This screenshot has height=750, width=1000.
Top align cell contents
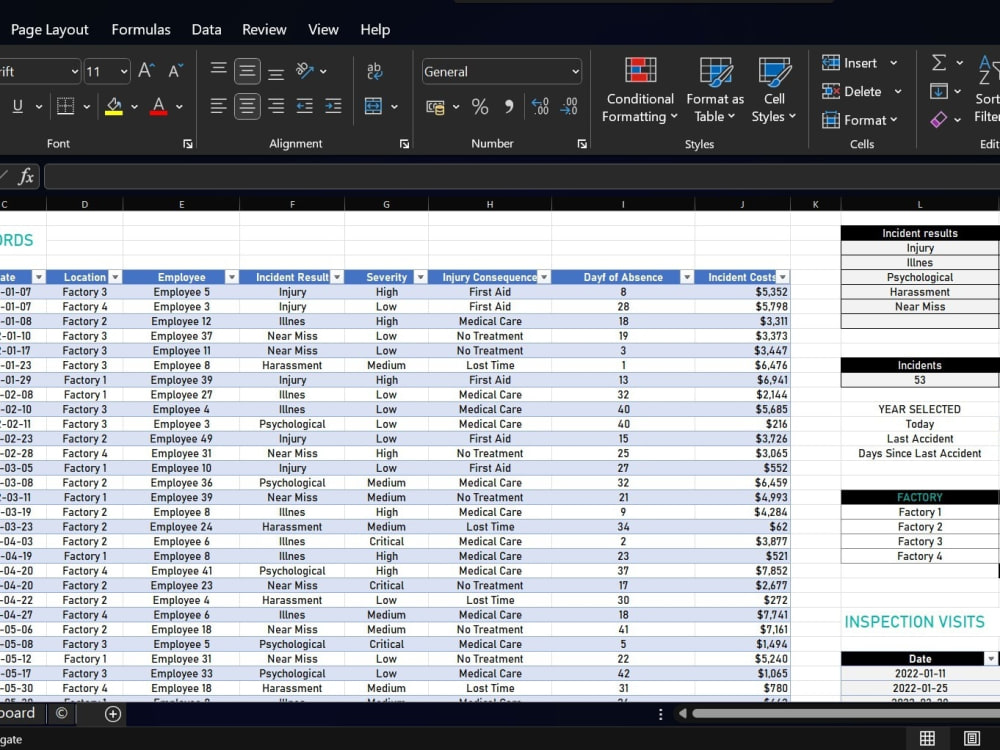(x=219, y=71)
